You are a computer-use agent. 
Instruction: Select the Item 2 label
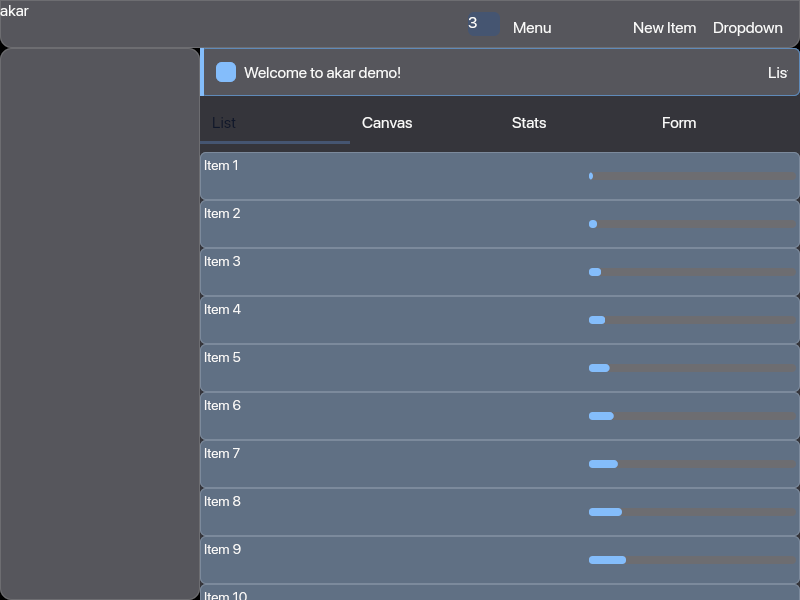pos(222,213)
